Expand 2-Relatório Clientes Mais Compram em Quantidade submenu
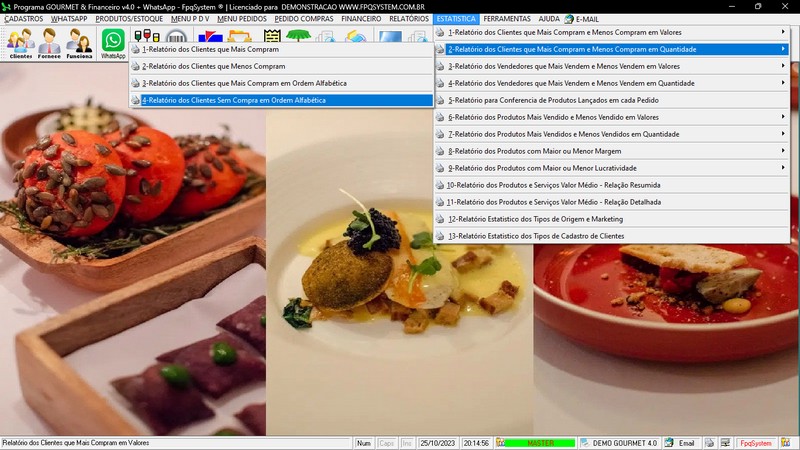The height and width of the screenshot is (450, 800). pos(611,49)
